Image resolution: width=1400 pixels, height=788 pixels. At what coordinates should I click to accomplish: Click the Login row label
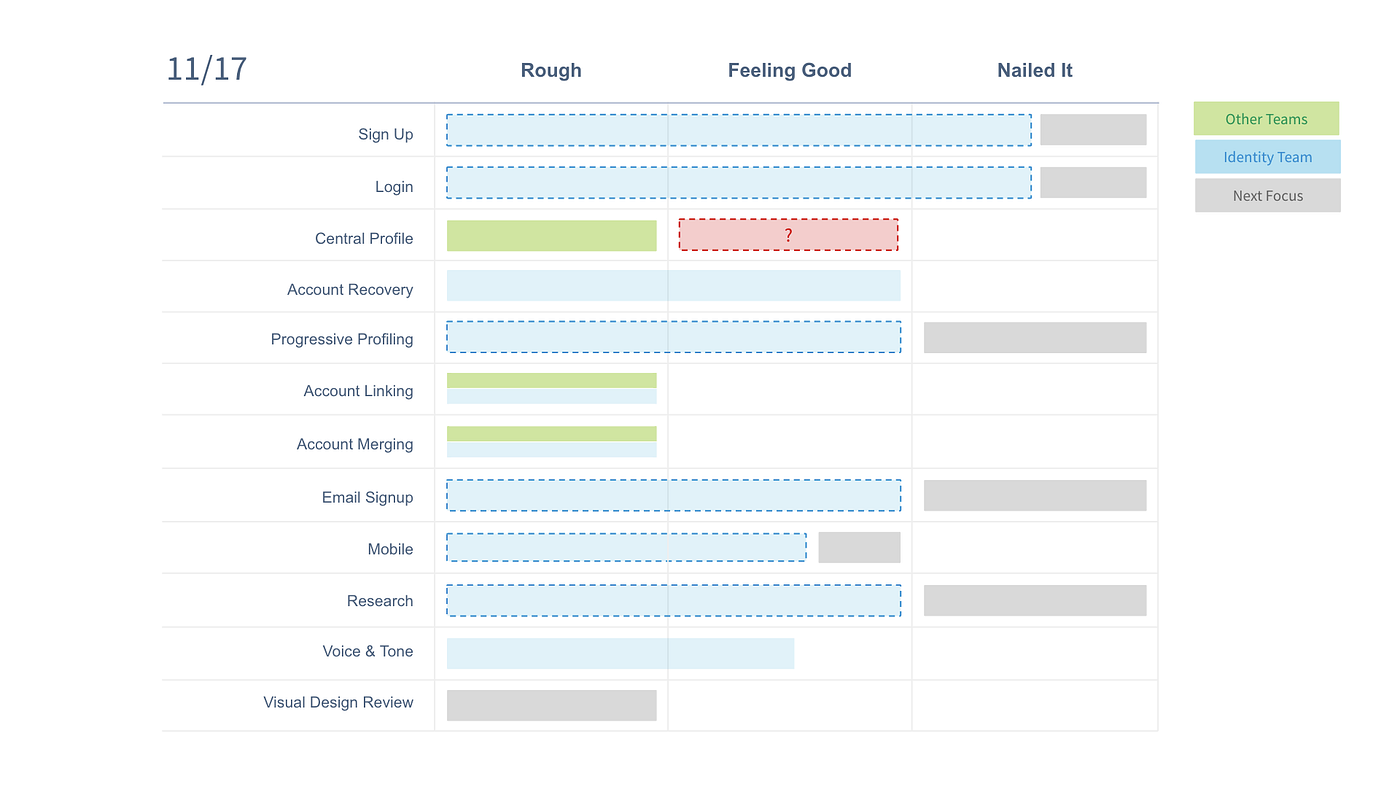393,186
